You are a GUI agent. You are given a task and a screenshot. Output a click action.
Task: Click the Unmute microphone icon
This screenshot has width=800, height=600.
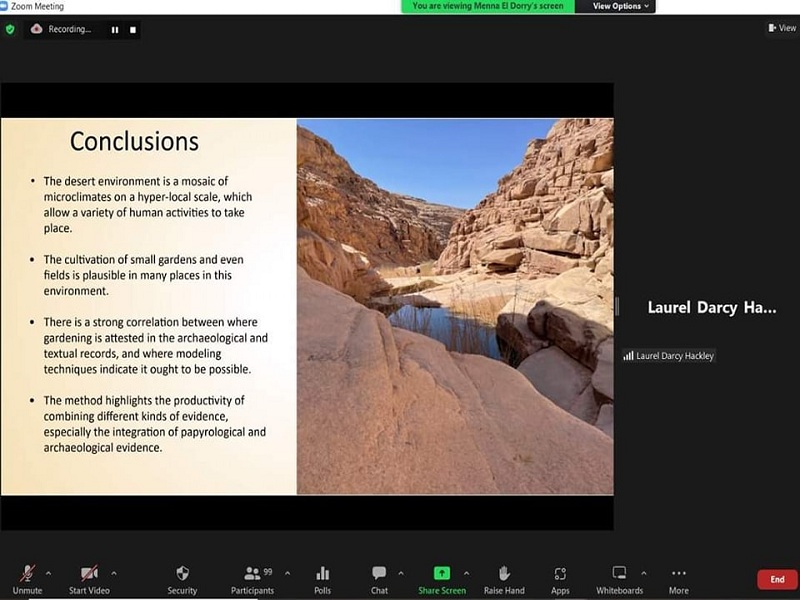(x=28, y=573)
